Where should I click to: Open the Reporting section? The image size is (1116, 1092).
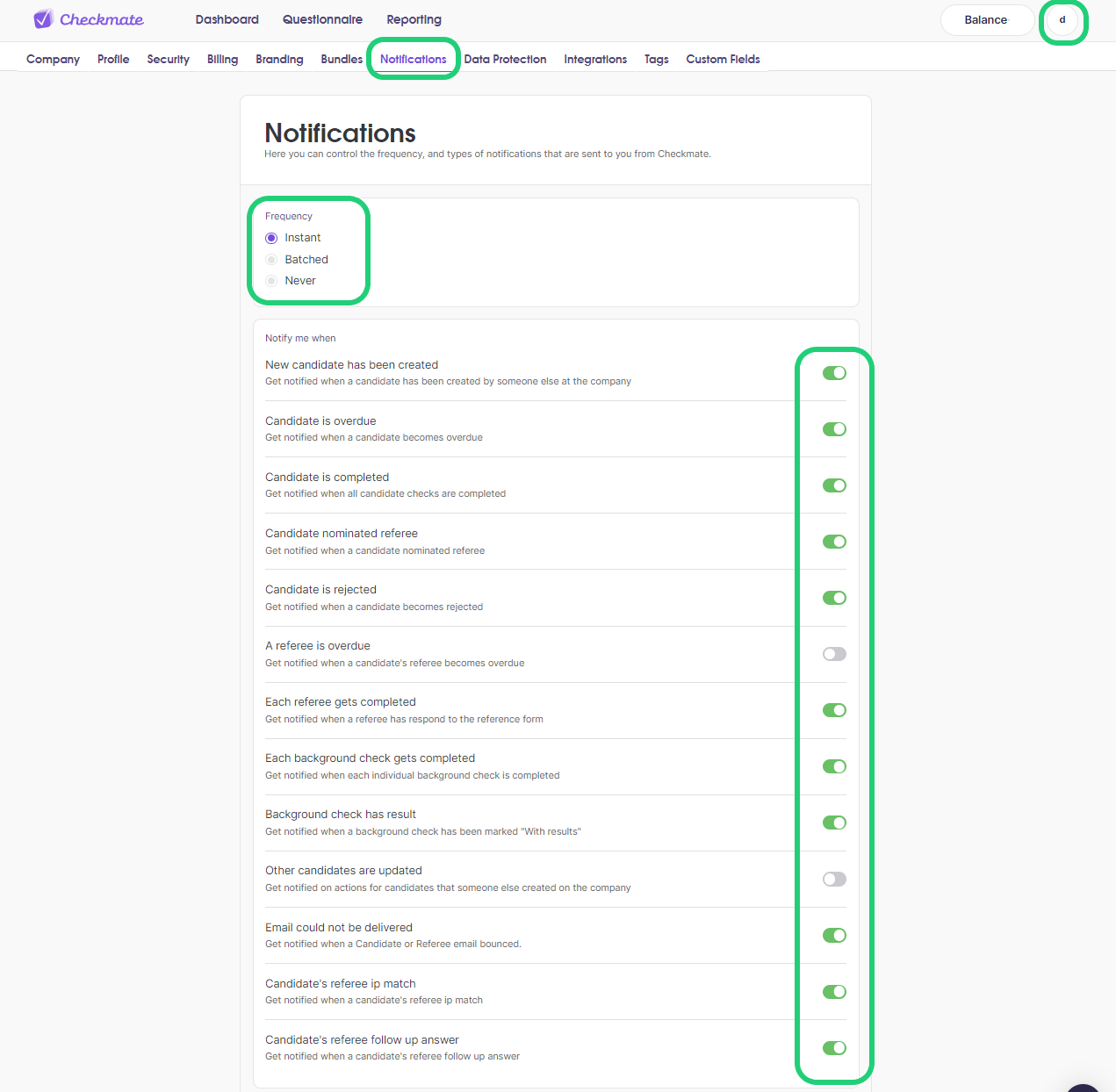click(414, 19)
